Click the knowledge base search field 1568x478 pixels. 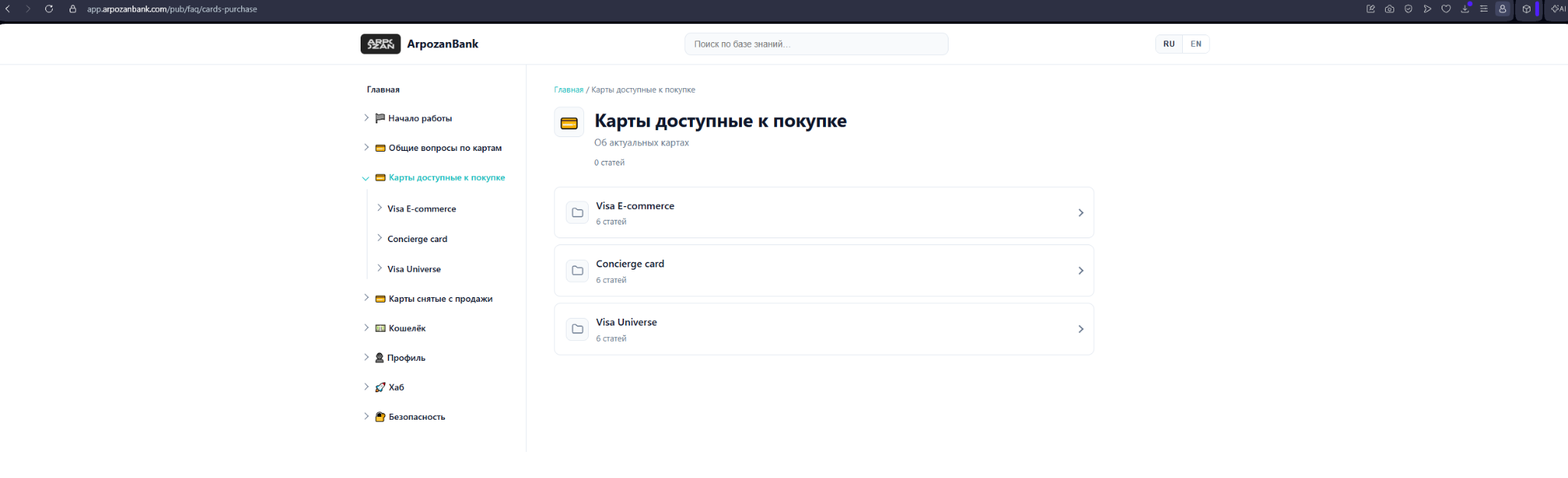tap(816, 44)
